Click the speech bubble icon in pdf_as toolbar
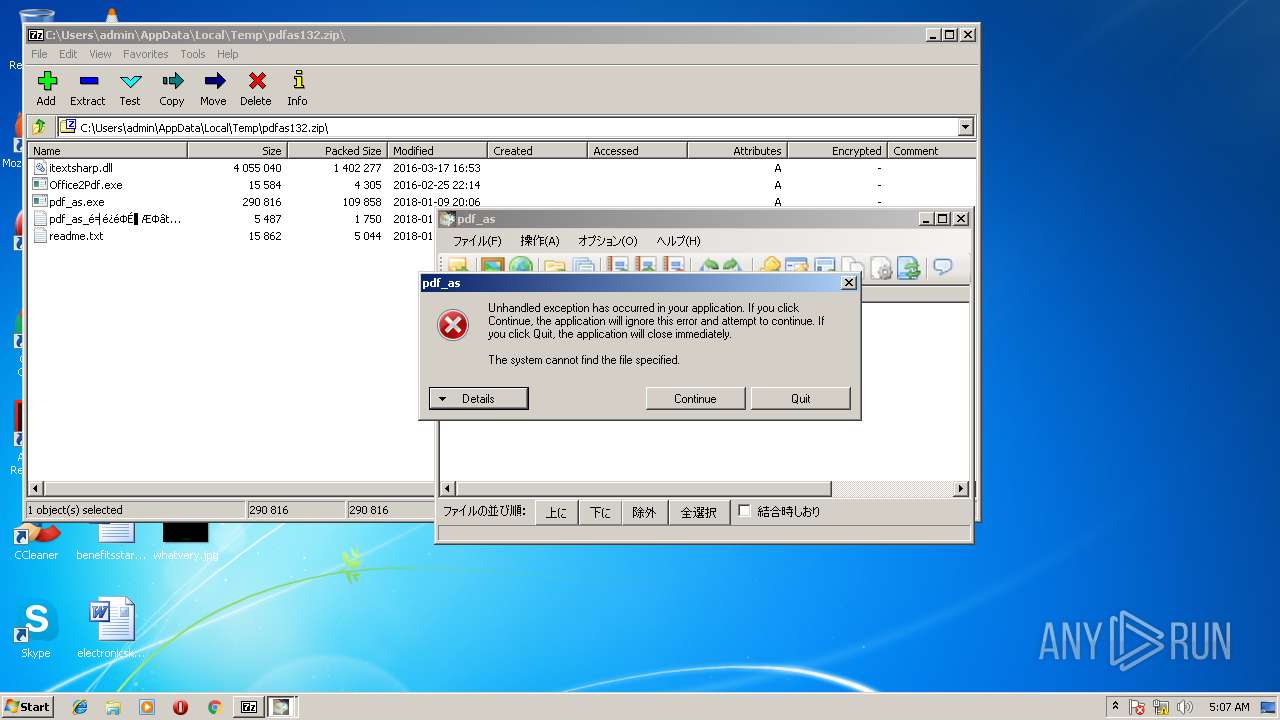The width and height of the screenshot is (1280, 720). (x=942, y=267)
